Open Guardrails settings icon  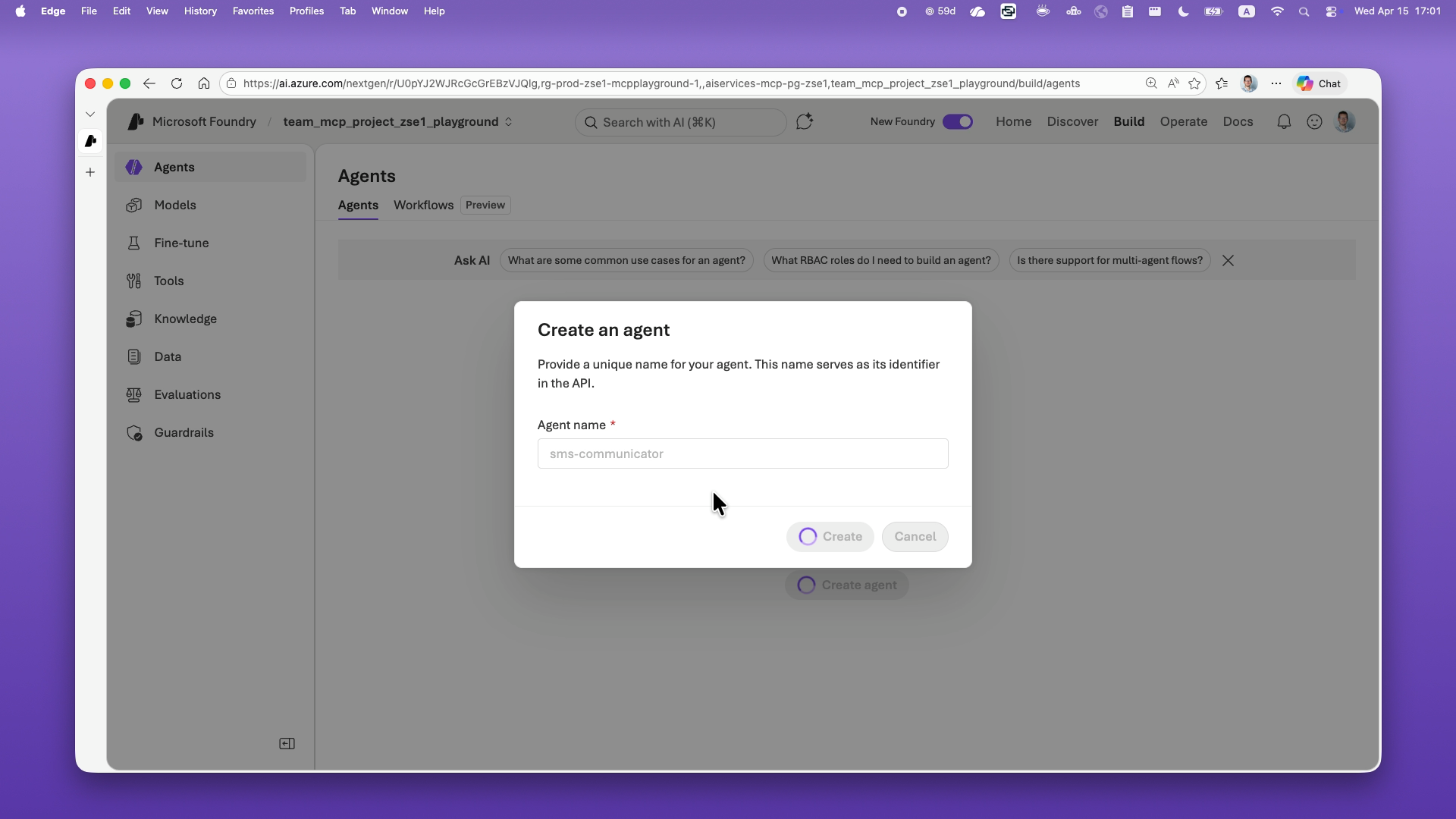(134, 432)
